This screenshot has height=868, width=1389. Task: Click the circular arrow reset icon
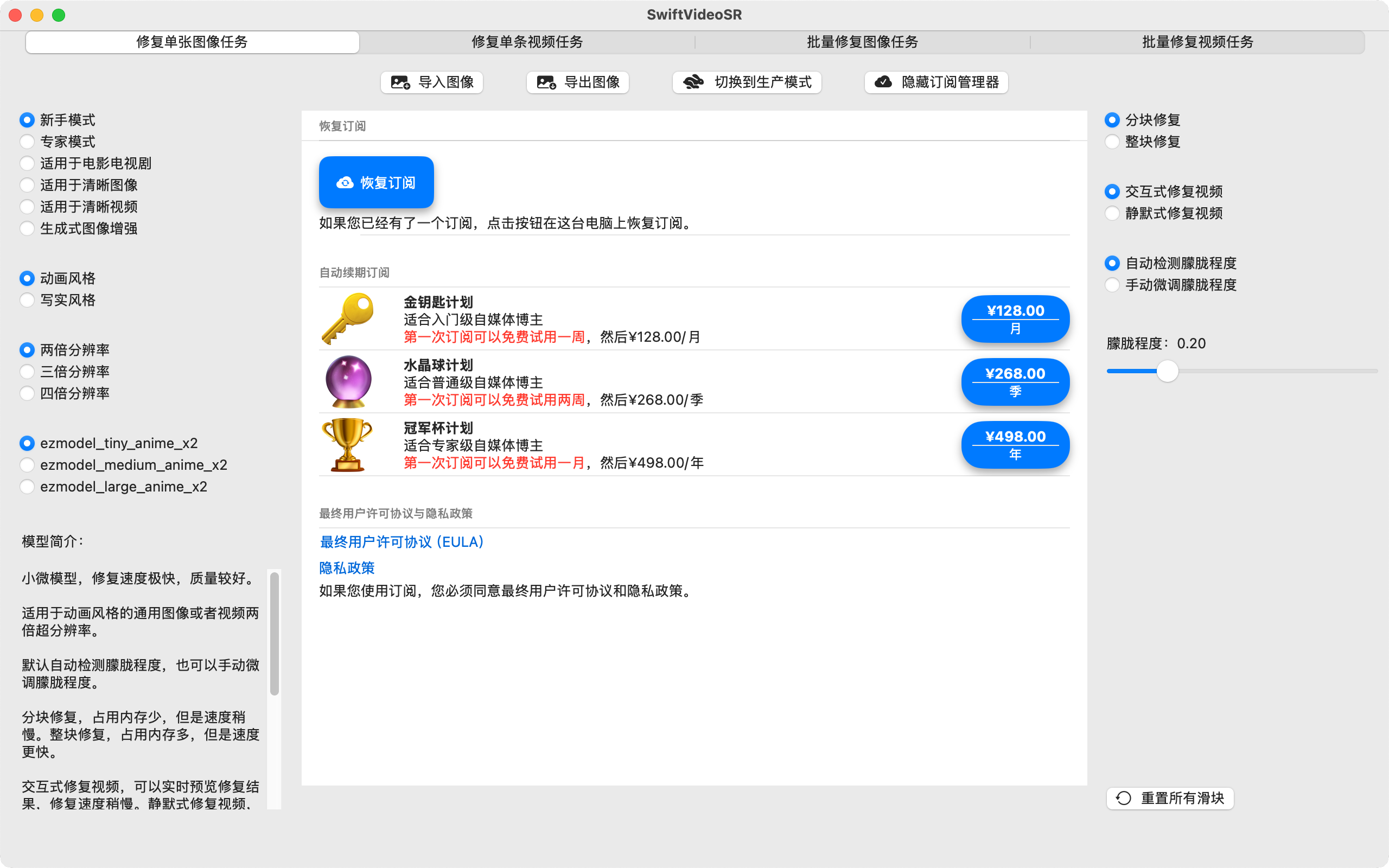tap(1124, 798)
